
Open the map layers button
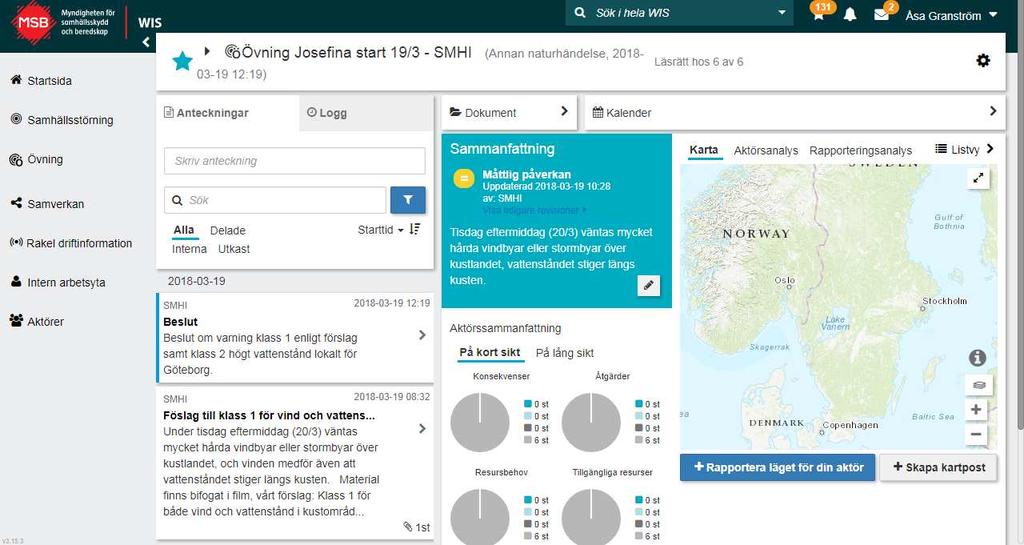[x=978, y=385]
